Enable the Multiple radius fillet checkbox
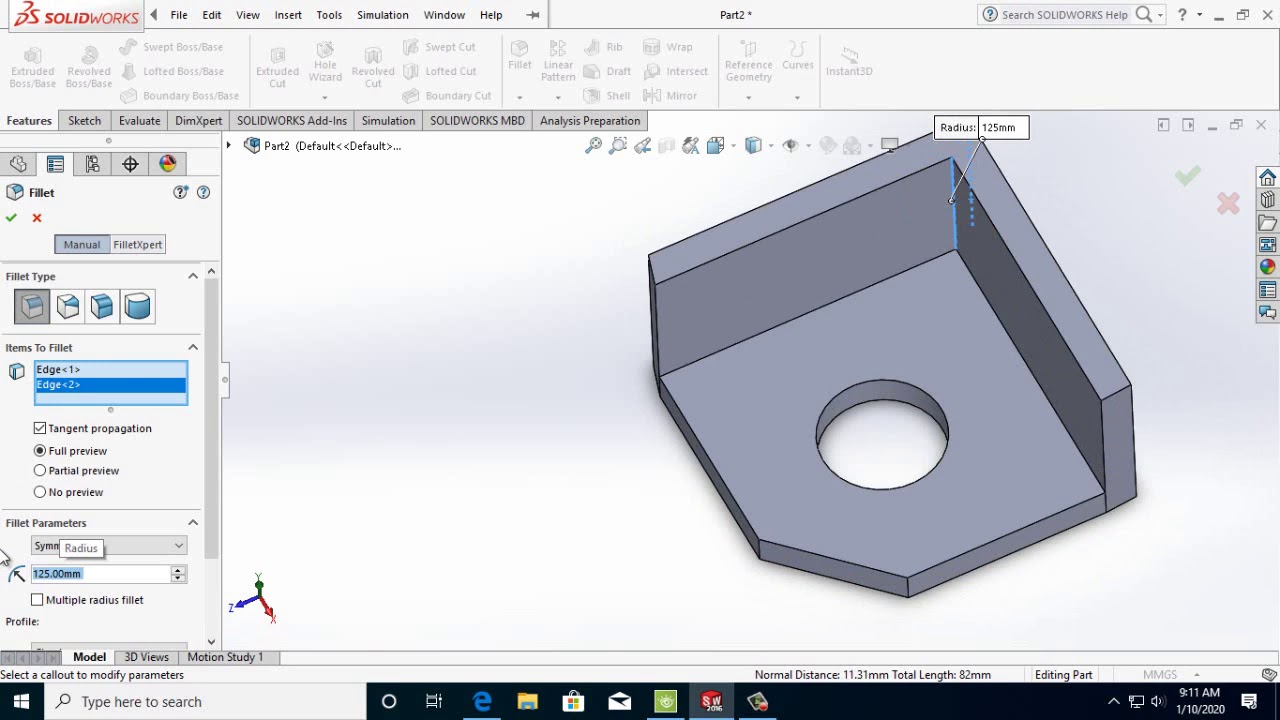 37,600
